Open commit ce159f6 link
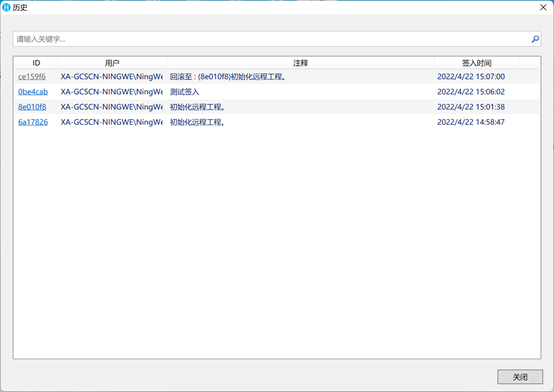Viewport: 554px width, 392px height. pyautogui.click(x=32, y=77)
